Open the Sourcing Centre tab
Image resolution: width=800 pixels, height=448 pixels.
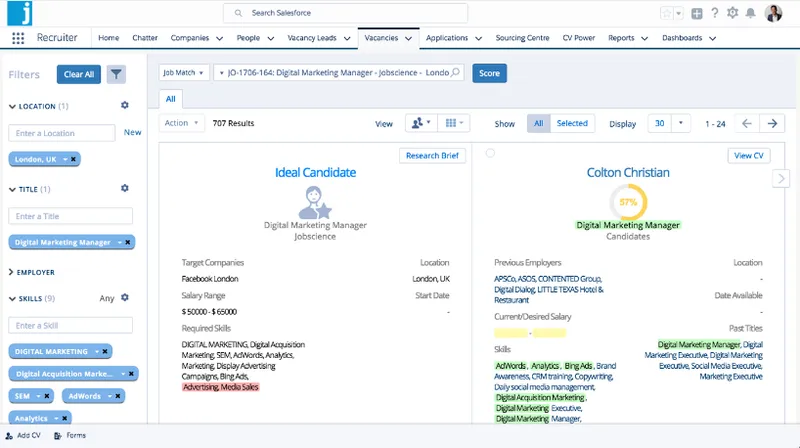(x=522, y=38)
